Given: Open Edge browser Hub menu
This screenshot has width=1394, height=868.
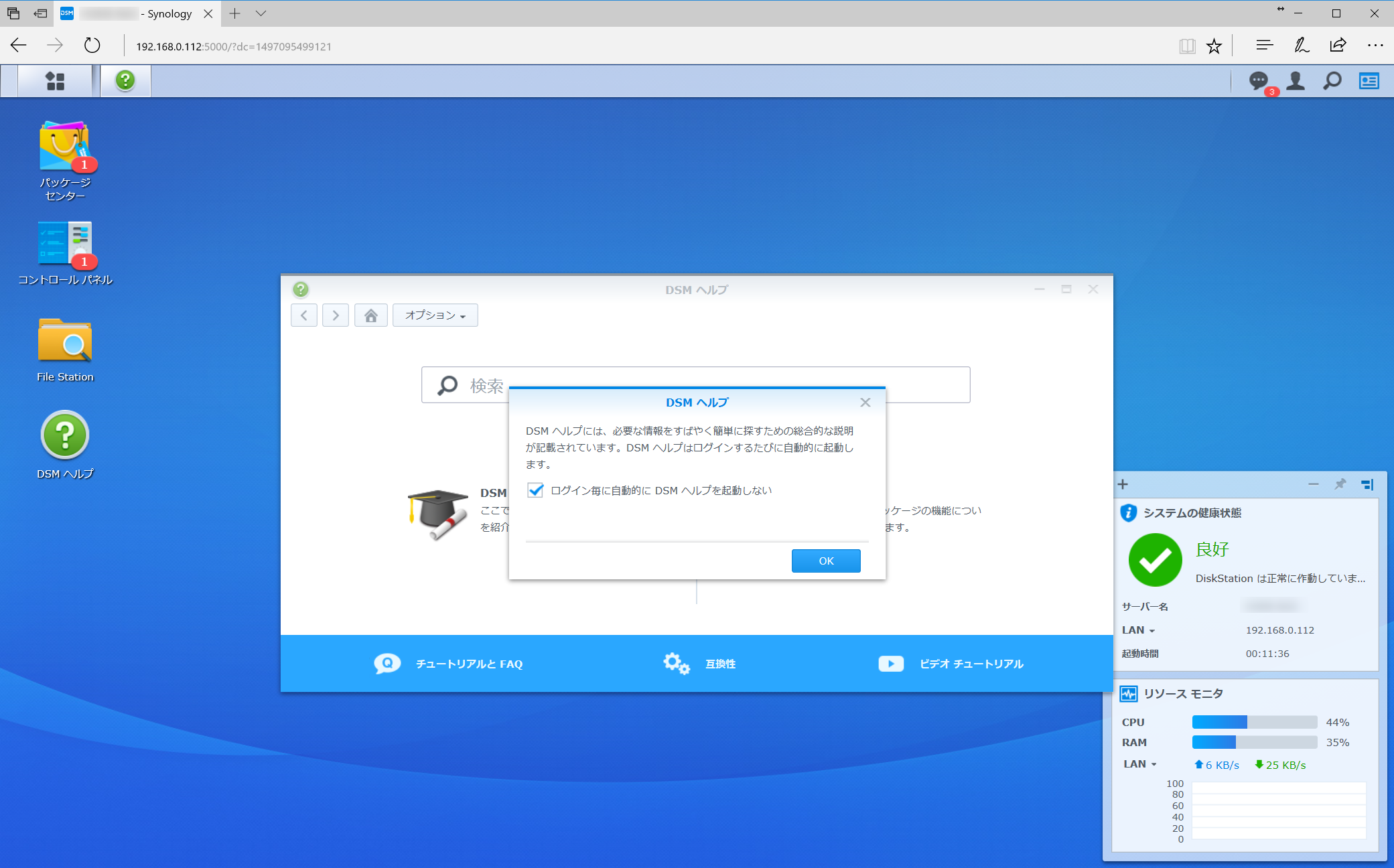Looking at the screenshot, I should click(1264, 46).
